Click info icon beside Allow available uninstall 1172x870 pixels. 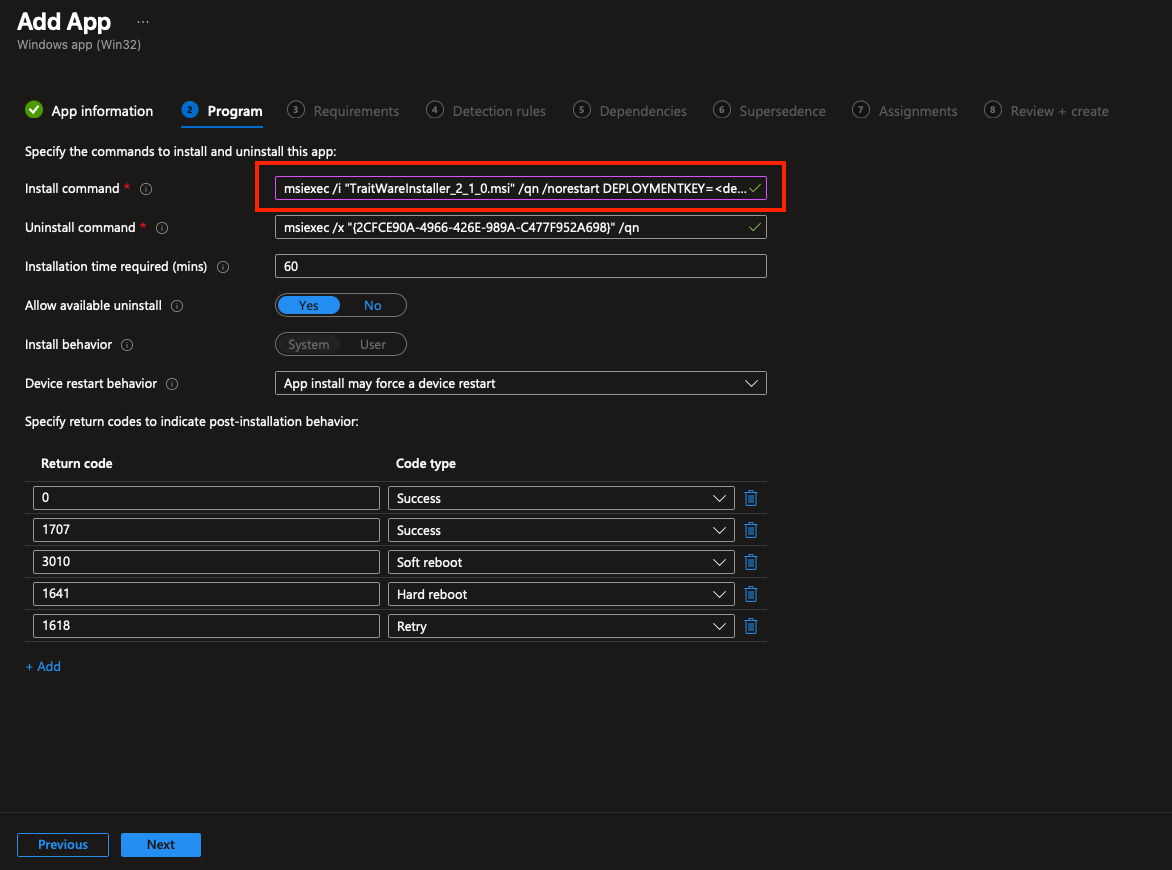tap(177, 306)
